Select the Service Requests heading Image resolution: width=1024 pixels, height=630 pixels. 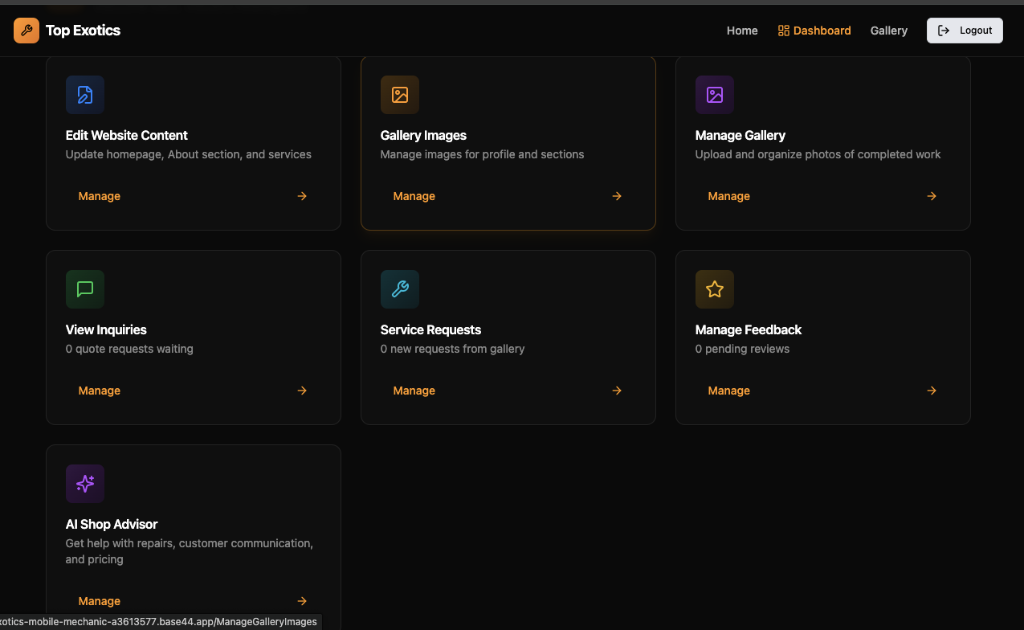pos(430,330)
